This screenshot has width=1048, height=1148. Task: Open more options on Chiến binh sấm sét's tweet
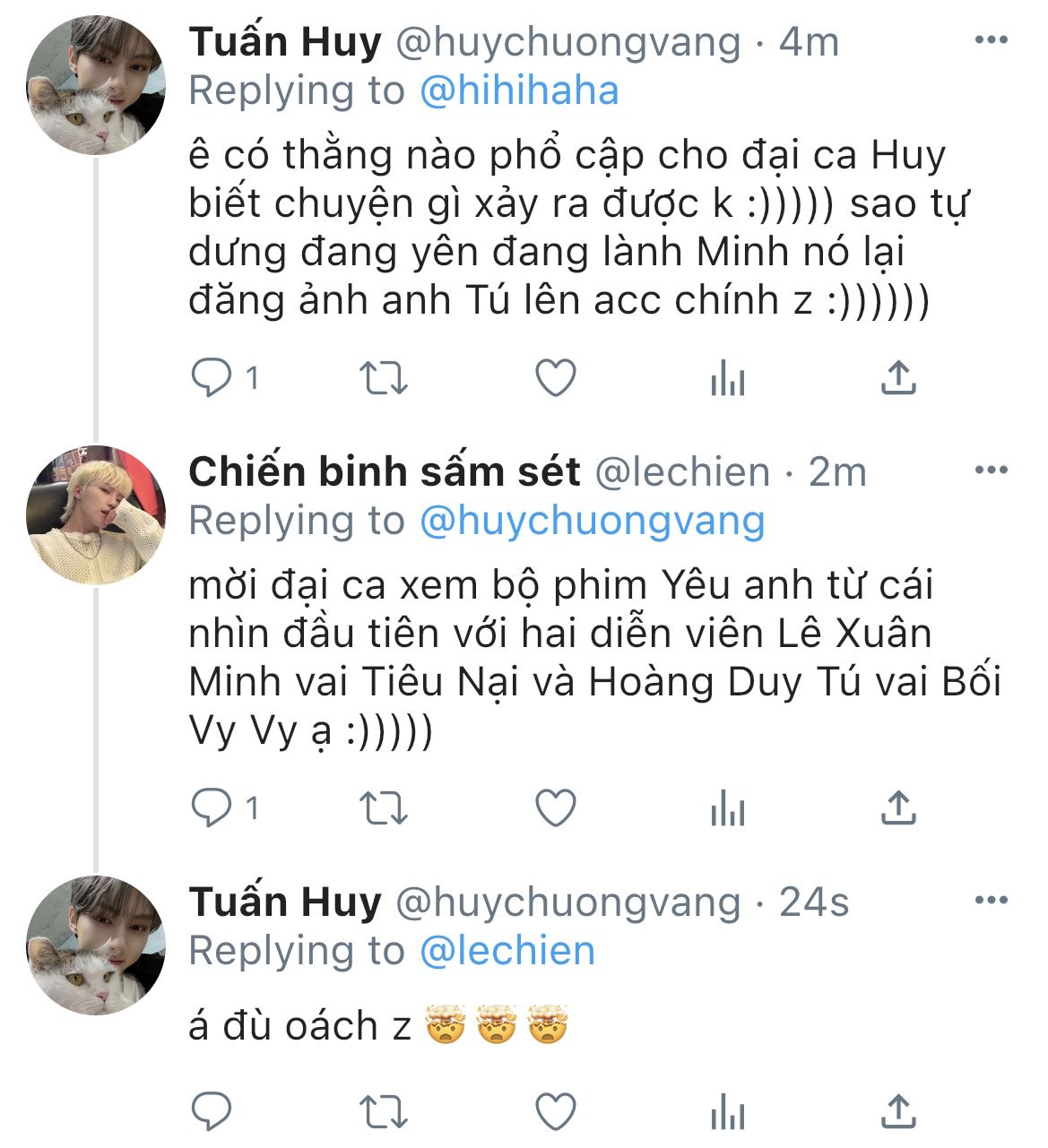[991, 470]
